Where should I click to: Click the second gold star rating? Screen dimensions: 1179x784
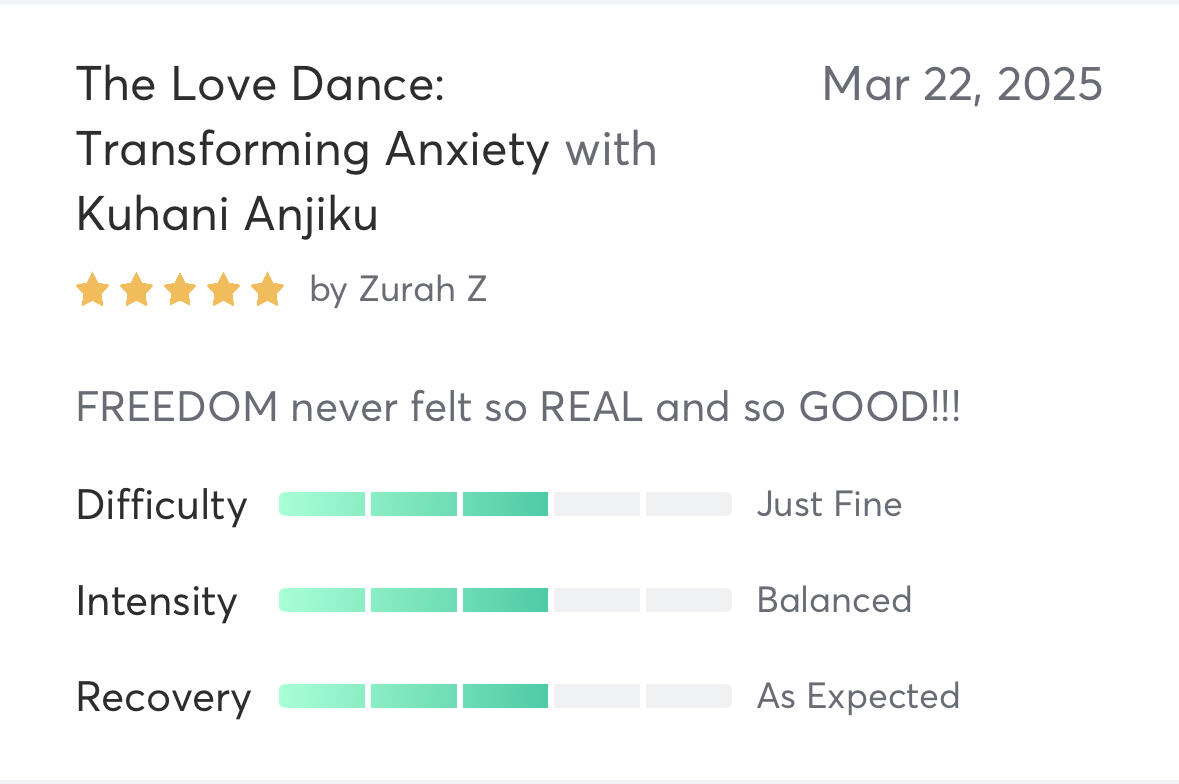pyautogui.click(x=136, y=291)
